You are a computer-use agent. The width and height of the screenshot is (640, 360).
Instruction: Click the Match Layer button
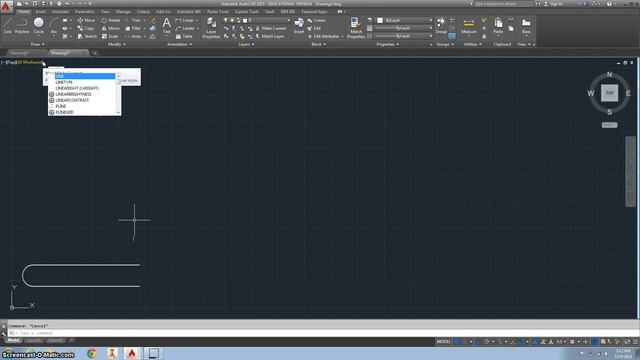270,36
